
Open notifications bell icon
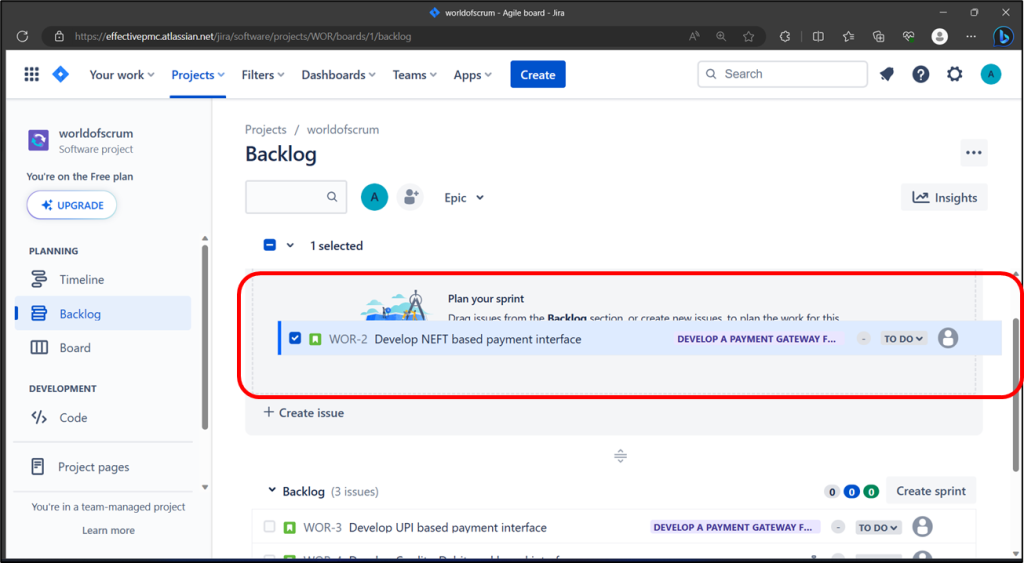tap(887, 74)
